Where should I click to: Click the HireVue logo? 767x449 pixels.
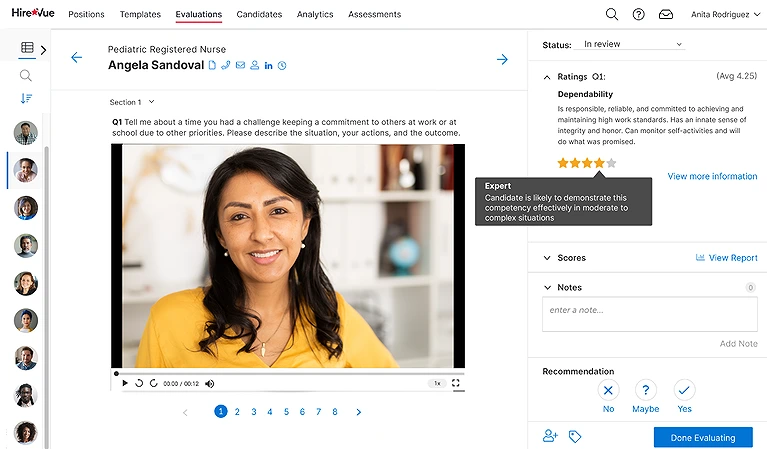(x=33, y=13)
